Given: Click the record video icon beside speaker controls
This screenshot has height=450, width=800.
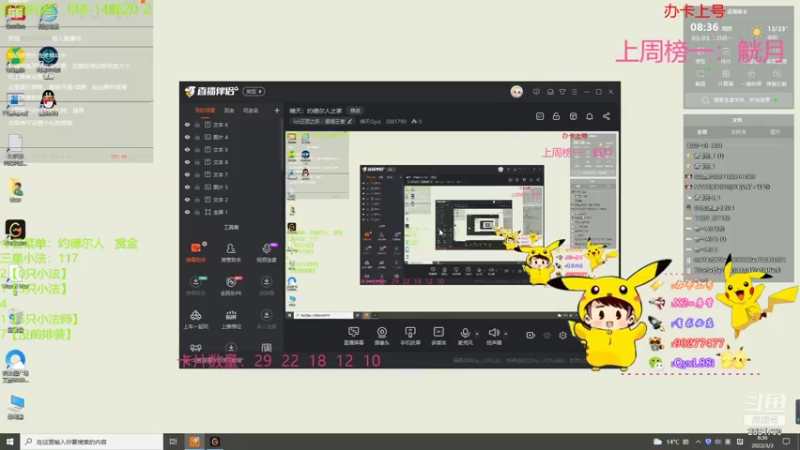Looking at the screenshot, I should tap(530, 335).
